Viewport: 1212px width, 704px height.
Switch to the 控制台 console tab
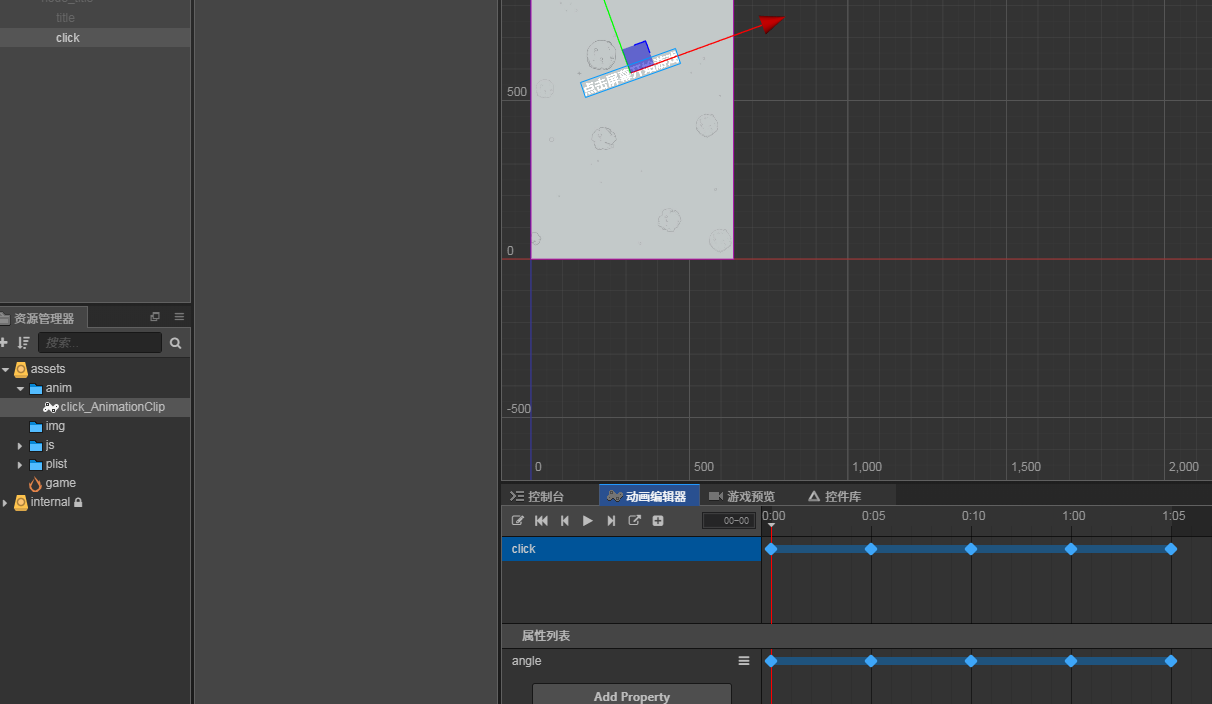(537, 496)
